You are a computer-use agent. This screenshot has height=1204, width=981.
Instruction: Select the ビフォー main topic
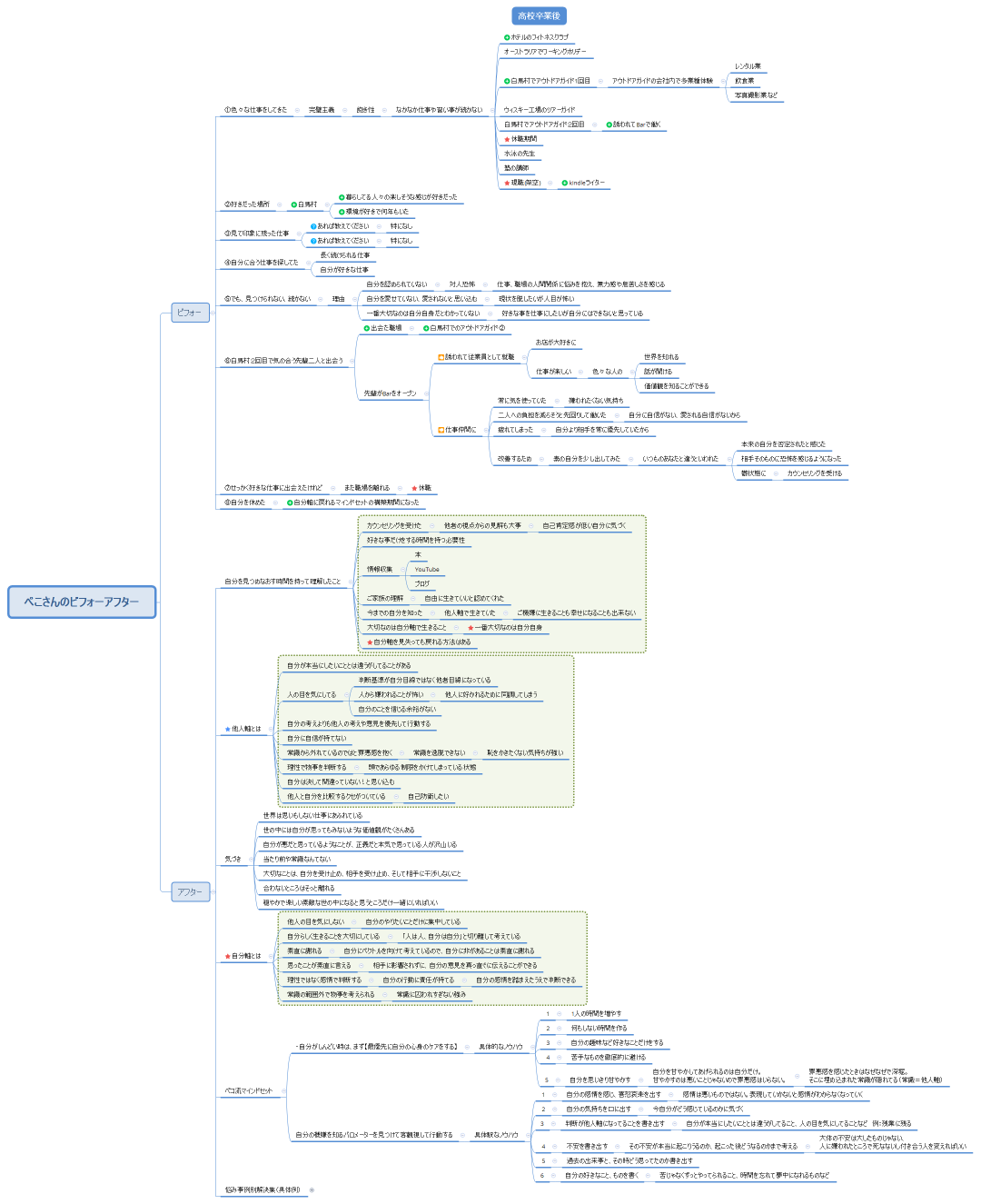click(190, 313)
